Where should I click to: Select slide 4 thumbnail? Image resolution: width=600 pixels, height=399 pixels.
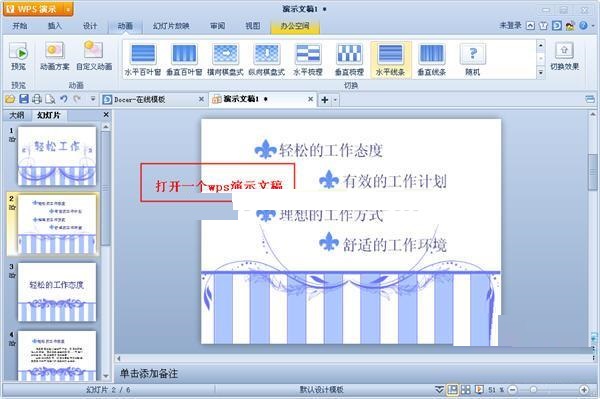(x=57, y=356)
